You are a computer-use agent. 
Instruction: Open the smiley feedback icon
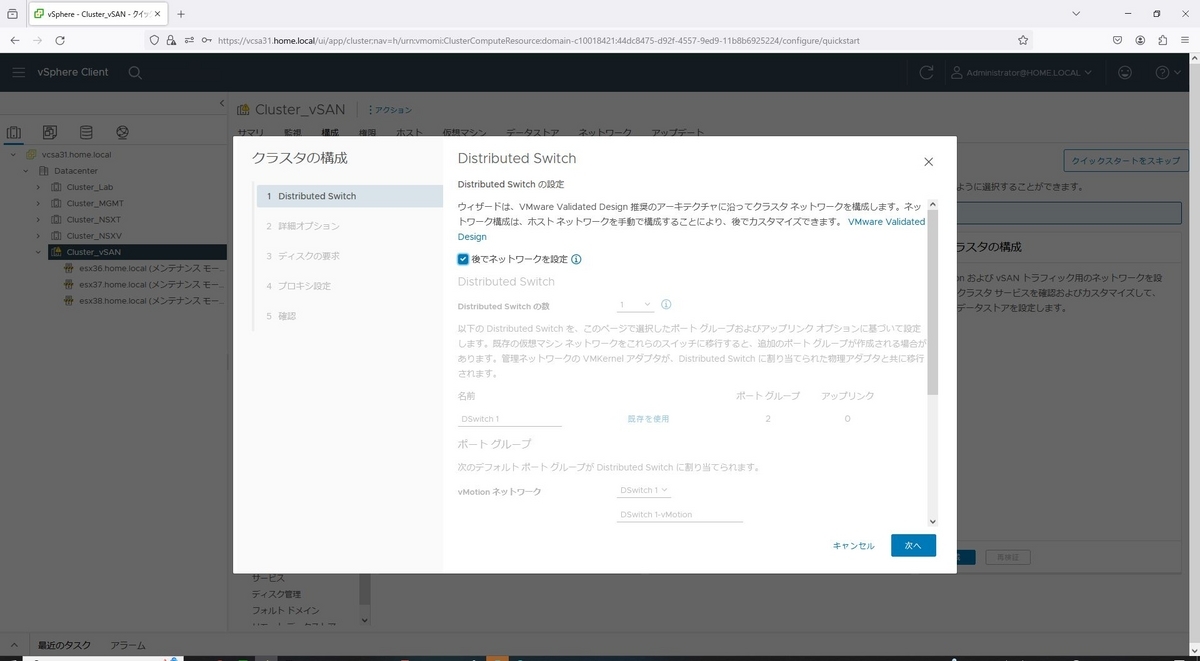[x=1126, y=72]
